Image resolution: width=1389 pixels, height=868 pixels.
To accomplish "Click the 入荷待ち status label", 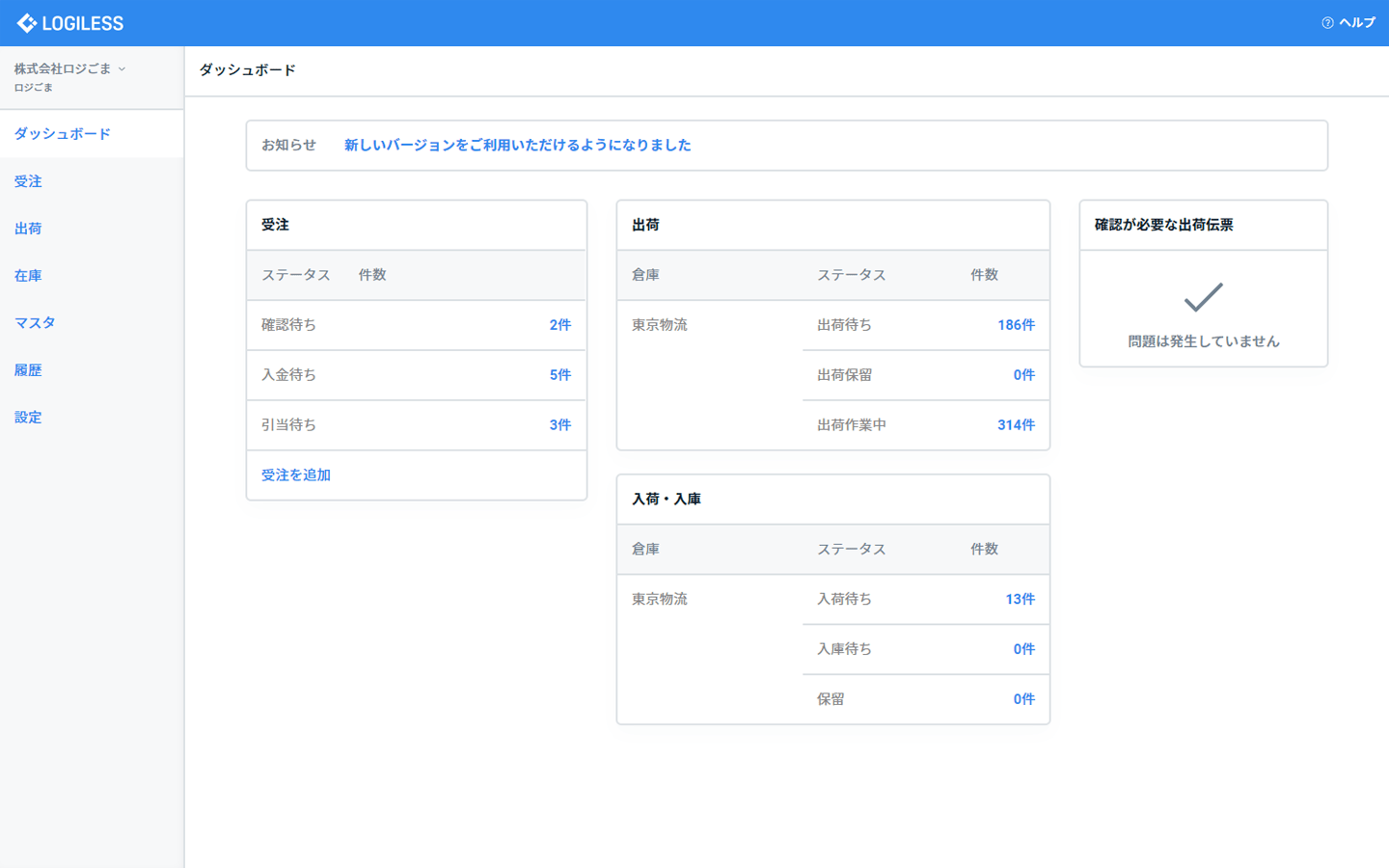I will [844, 599].
